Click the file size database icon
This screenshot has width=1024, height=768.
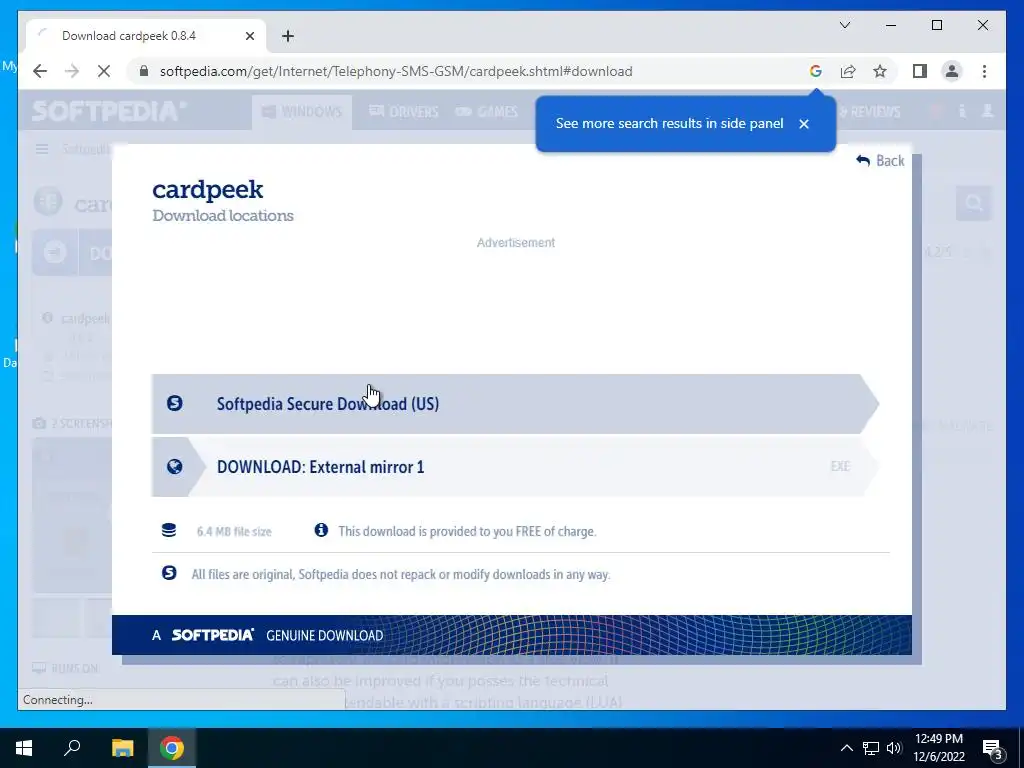169,530
